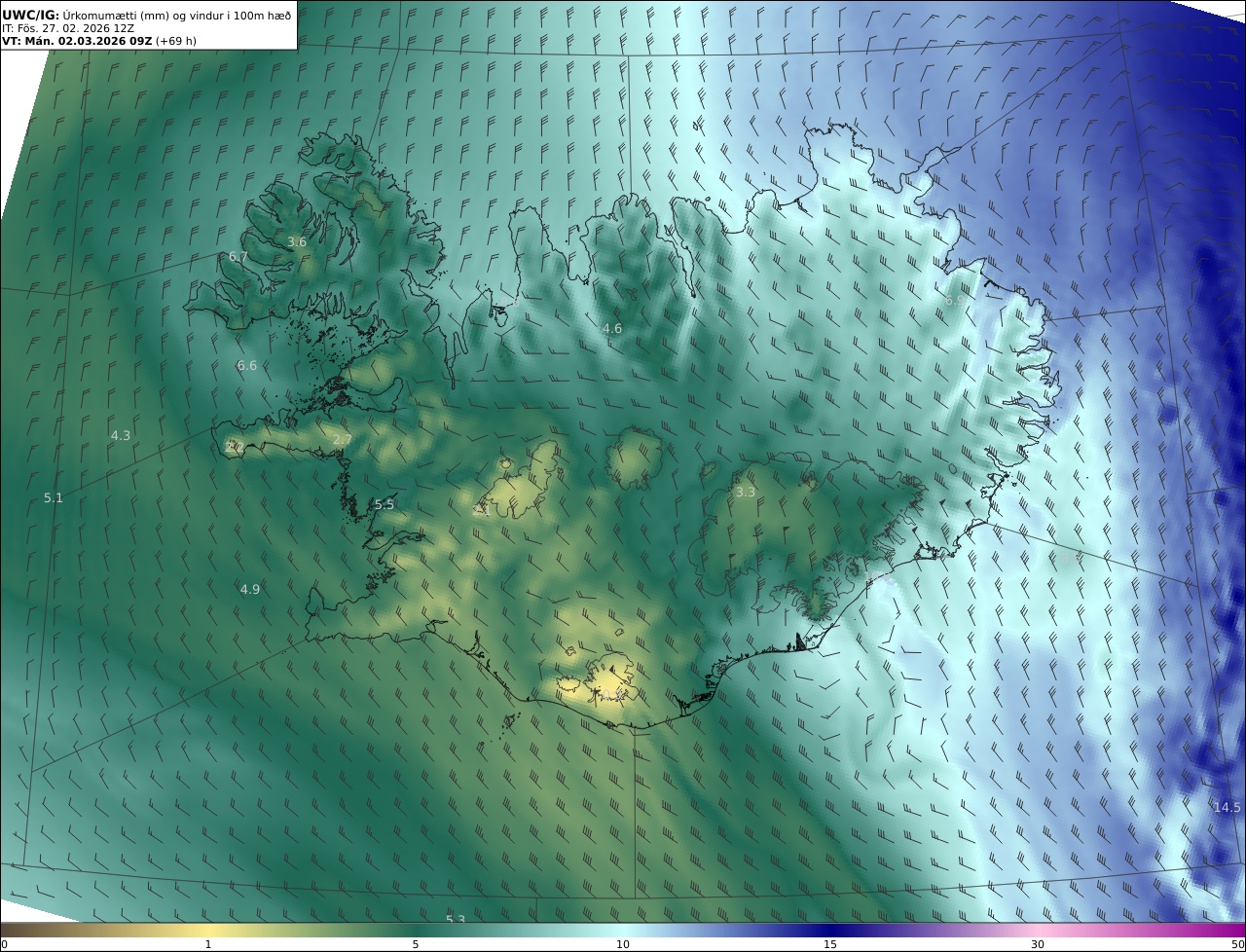
Task: Click the map value 6.6
Action: click(x=247, y=365)
